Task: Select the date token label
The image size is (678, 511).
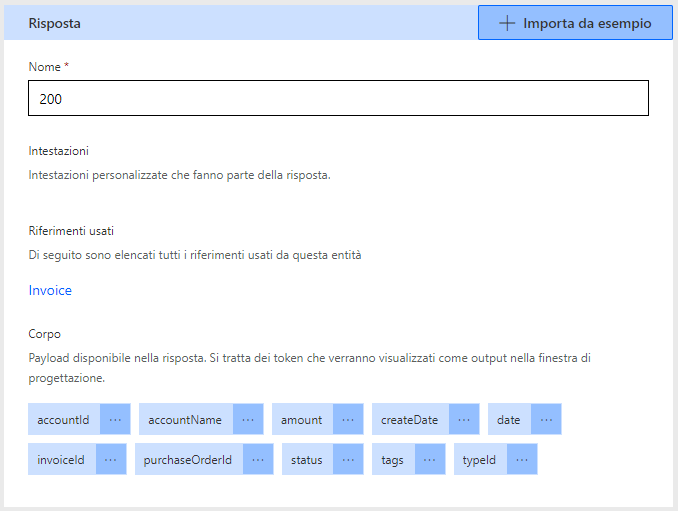Action: (x=509, y=419)
